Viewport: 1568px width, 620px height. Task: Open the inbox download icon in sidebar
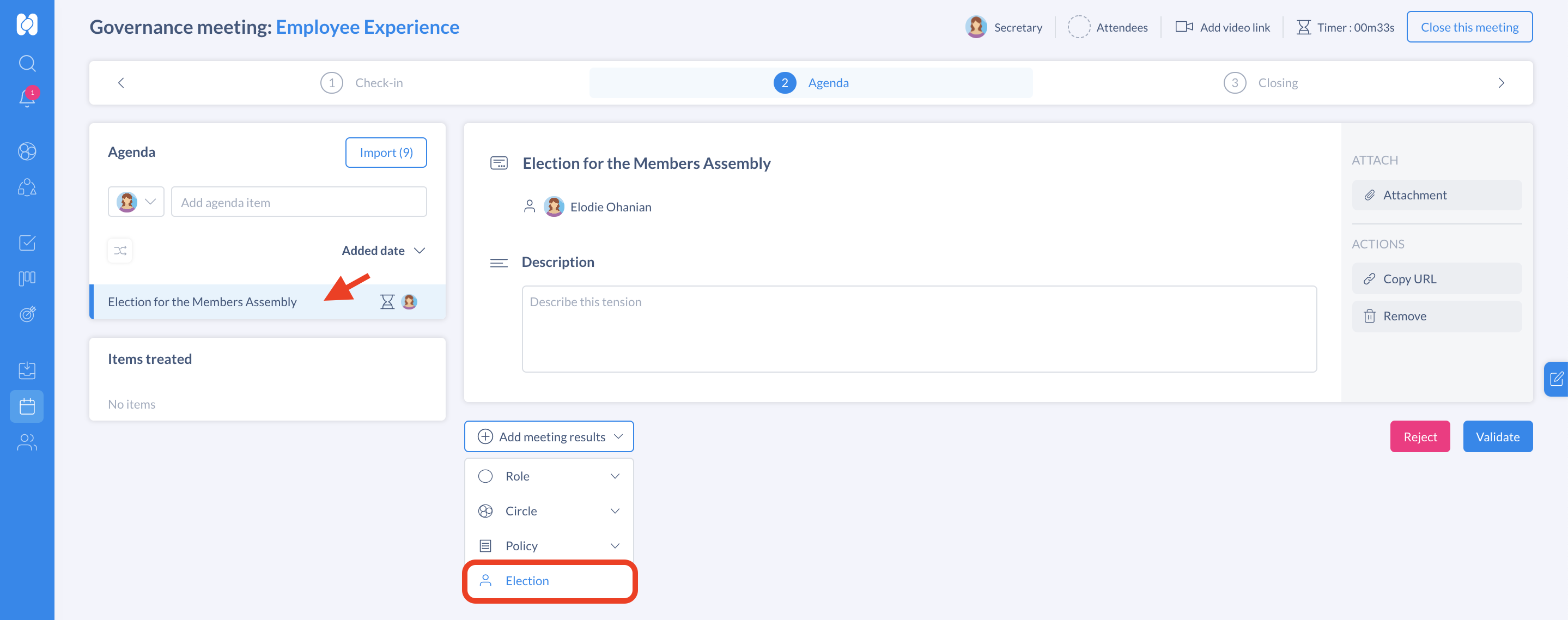[27, 370]
